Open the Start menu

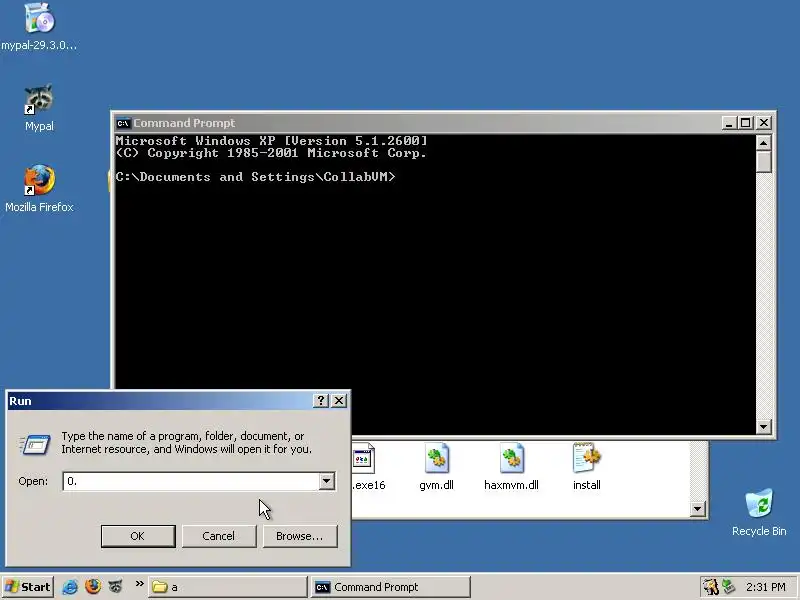pyautogui.click(x=27, y=587)
